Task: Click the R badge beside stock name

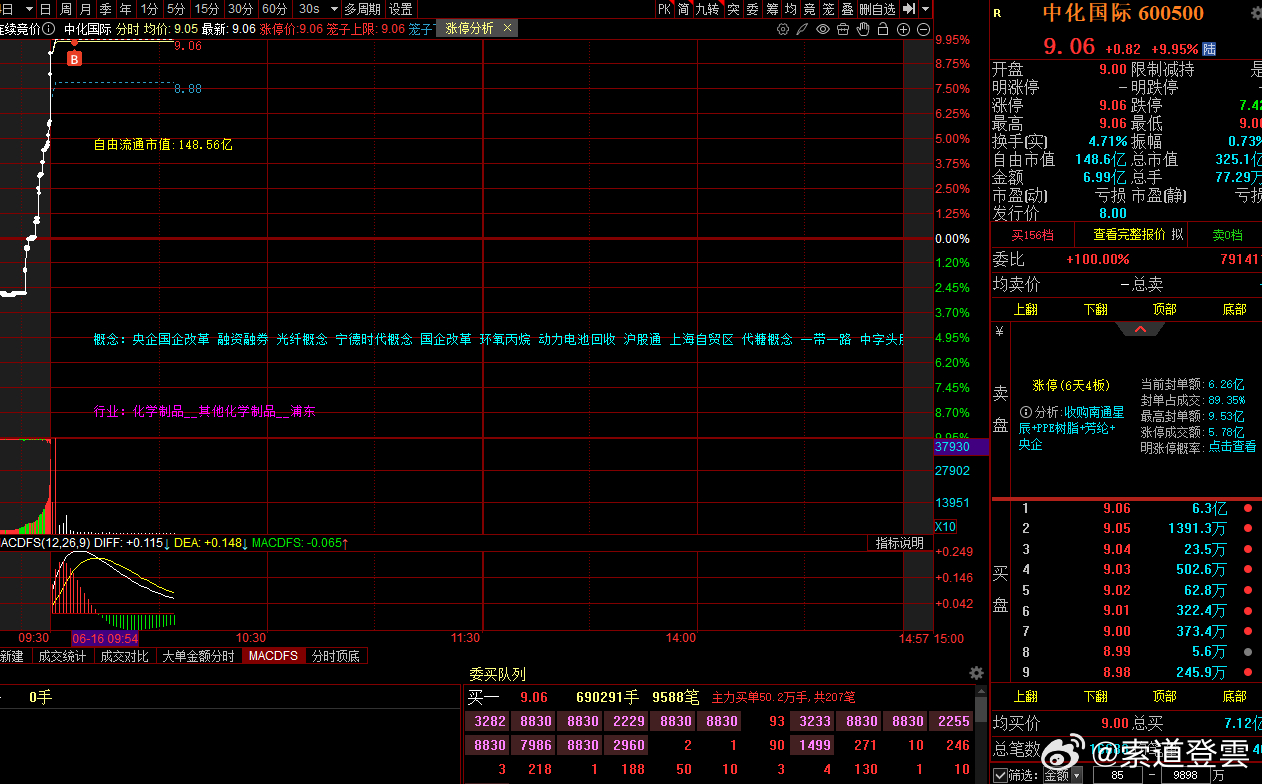Action: pyautogui.click(x=997, y=13)
